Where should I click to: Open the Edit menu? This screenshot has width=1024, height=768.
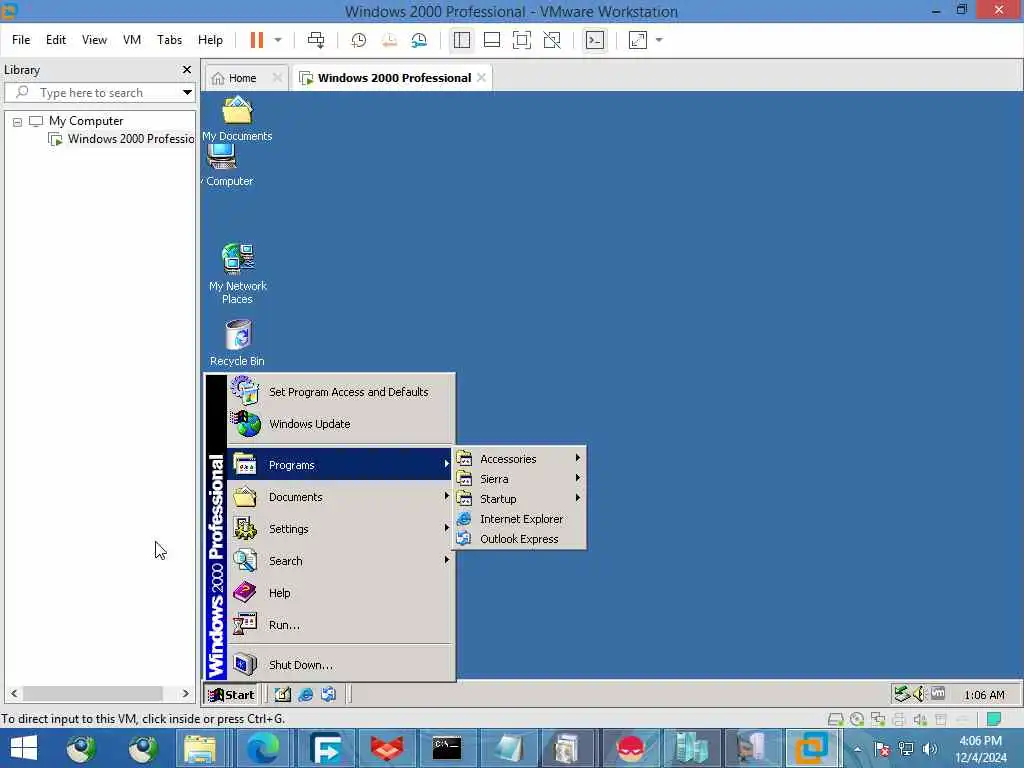point(56,40)
